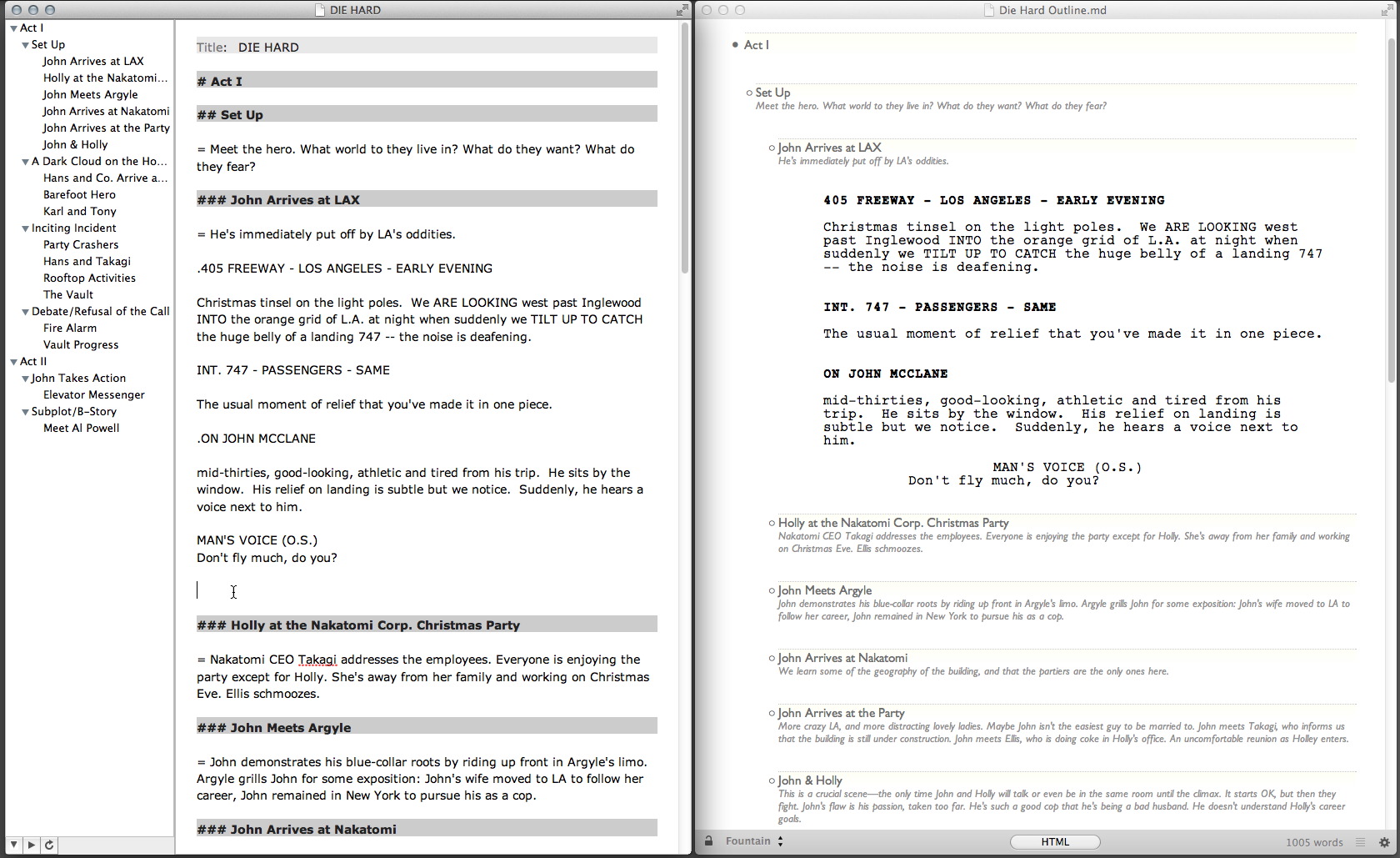Click the refresh icon below the outline sidebar
The width and height of the screenshot is (1400, 858).
click(x=48, y=845)
